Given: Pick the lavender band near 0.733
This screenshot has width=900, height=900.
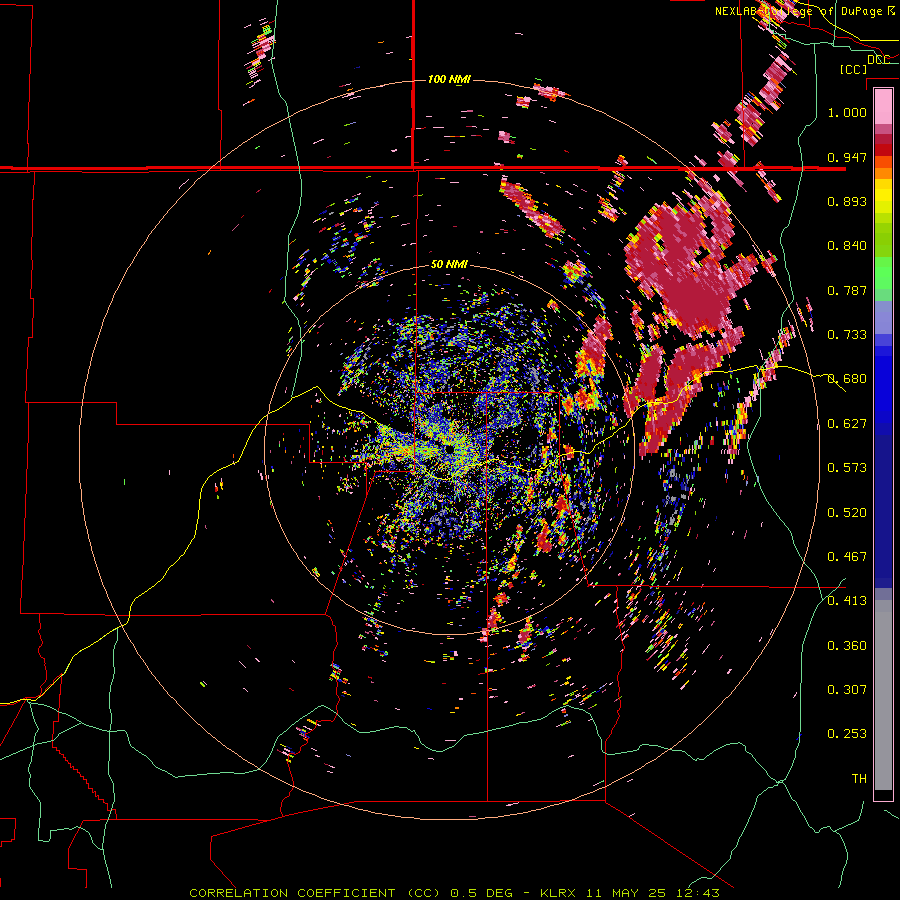Looking at the screenshot, I should 883,317.
